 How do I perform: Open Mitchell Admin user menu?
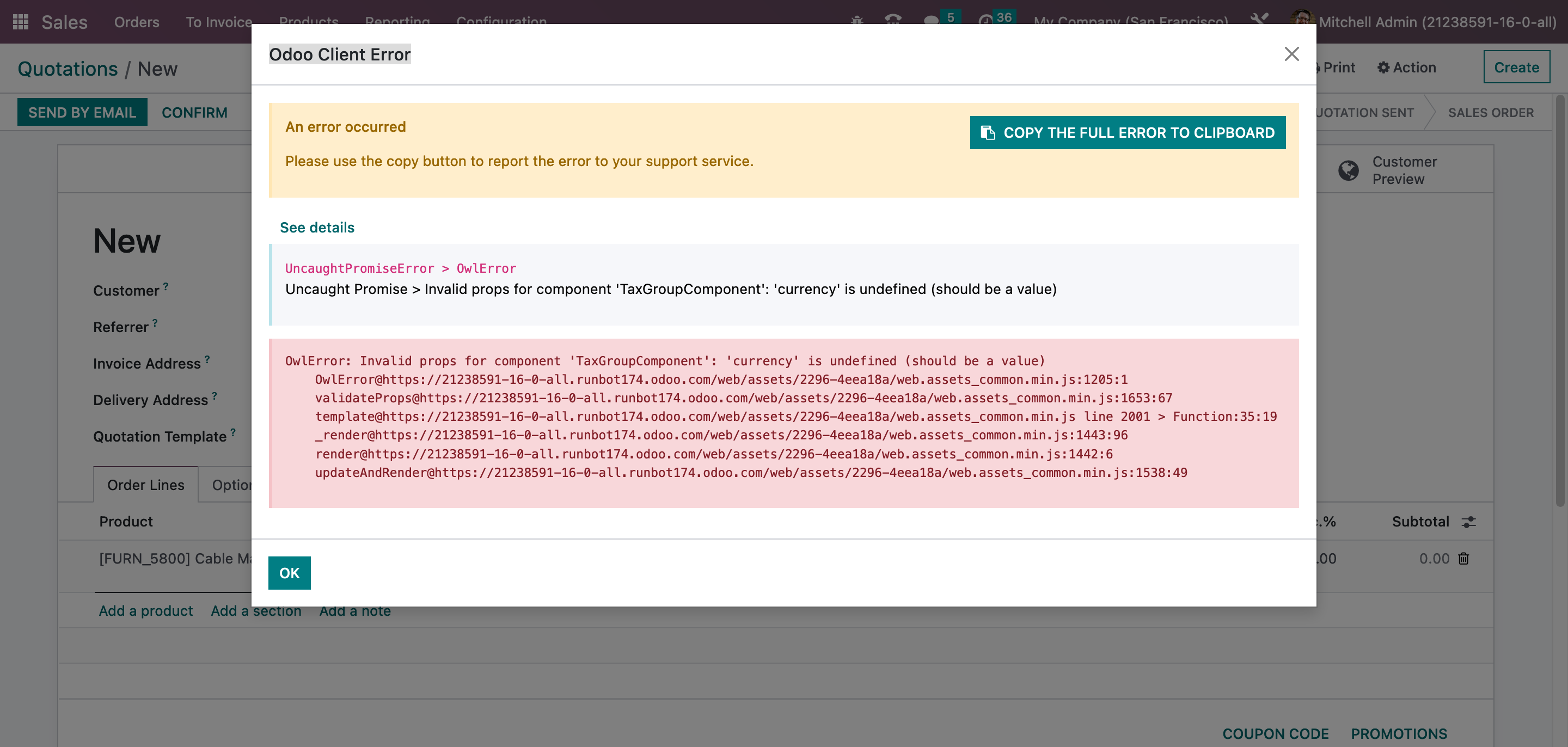(1423, 22)
